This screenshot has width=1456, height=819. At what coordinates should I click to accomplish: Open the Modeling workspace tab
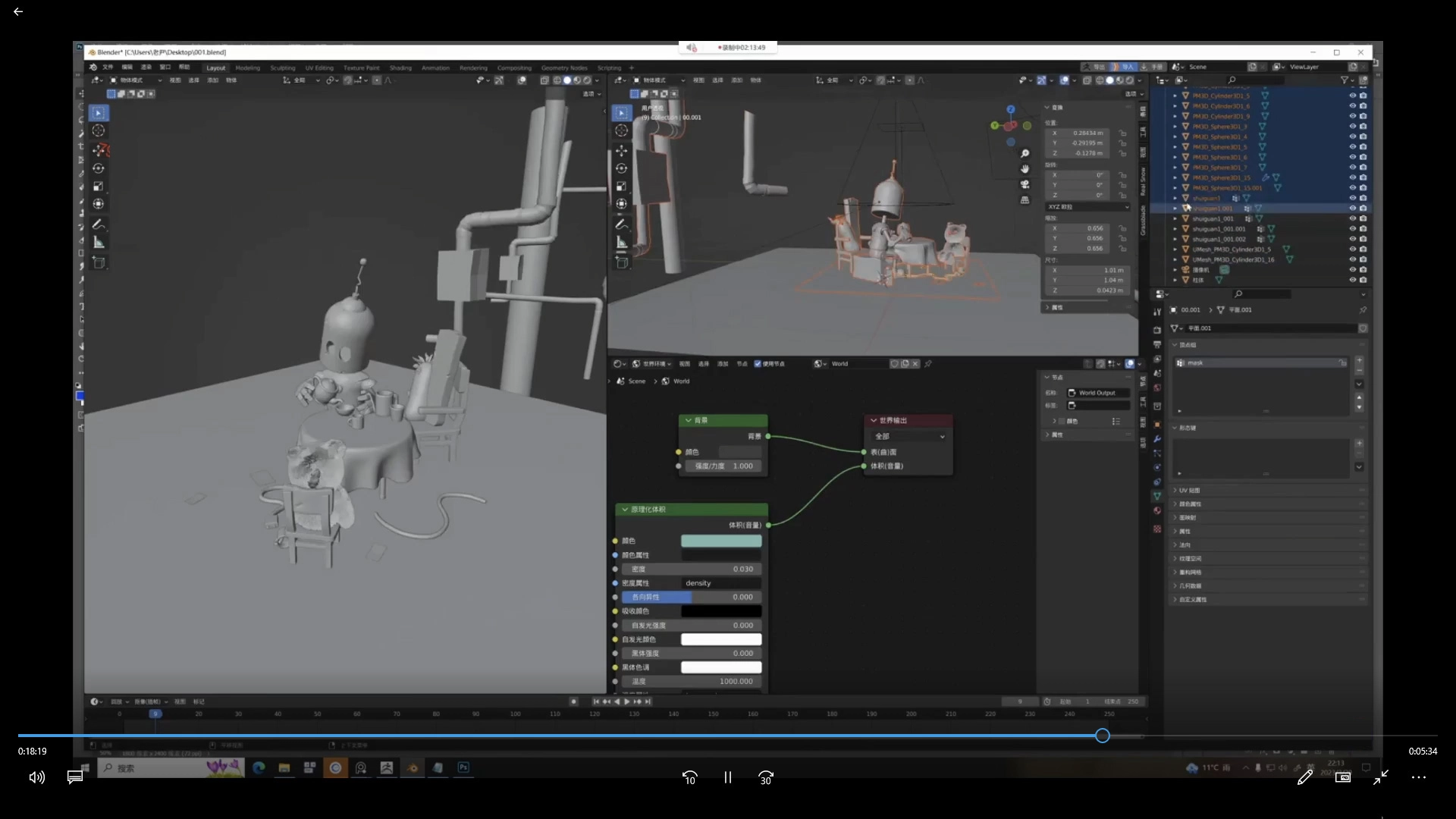coord(247,68)
